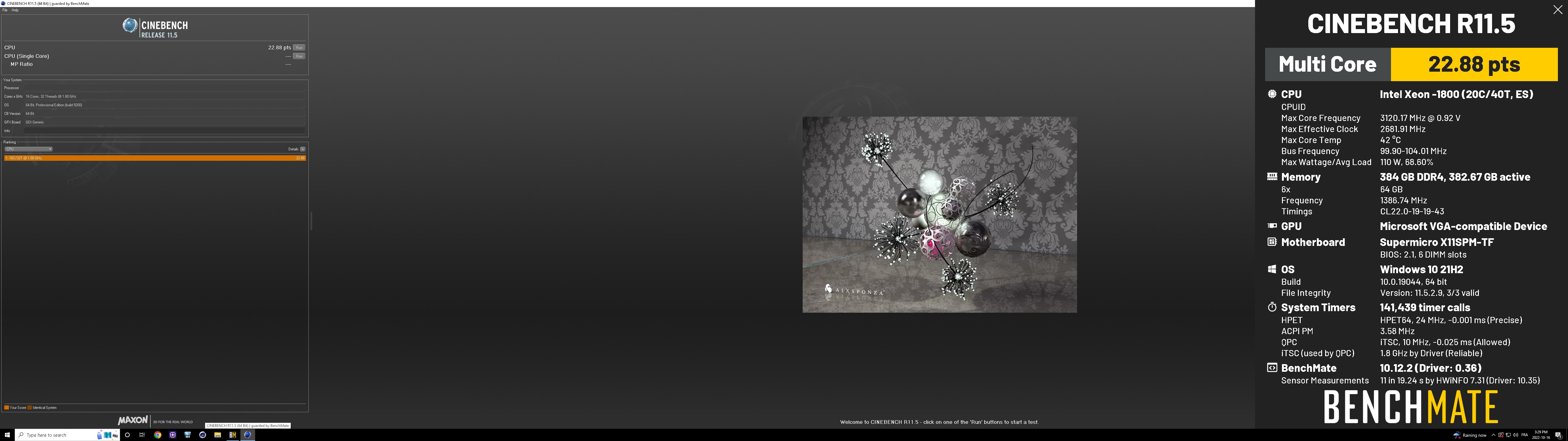Open the network tray icon

pos(1508,435)
